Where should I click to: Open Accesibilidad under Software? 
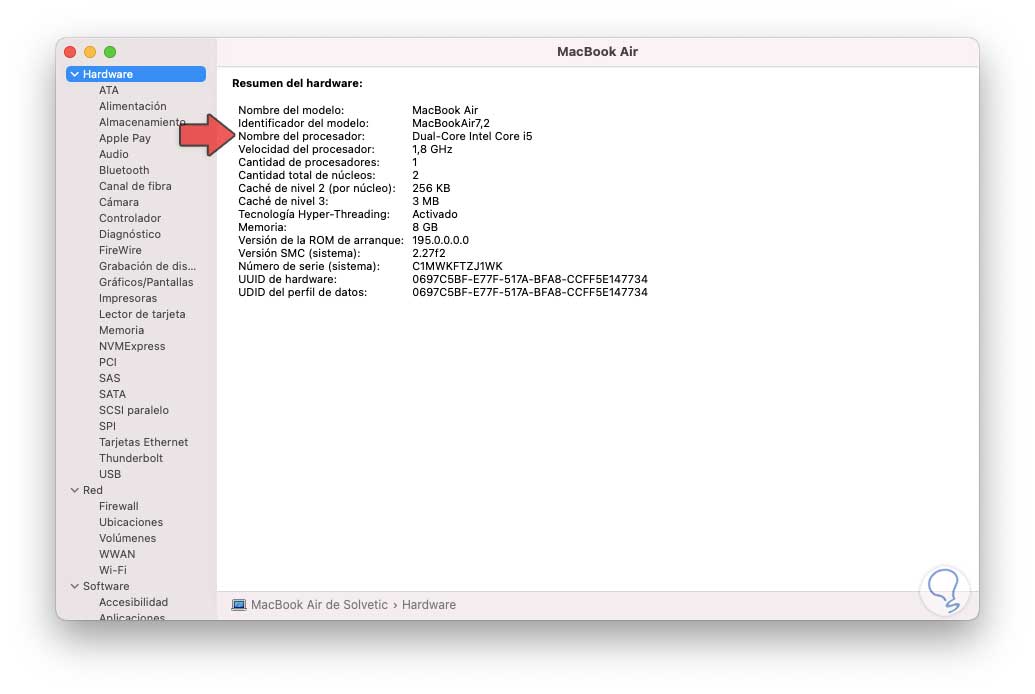tap(133, 602)
